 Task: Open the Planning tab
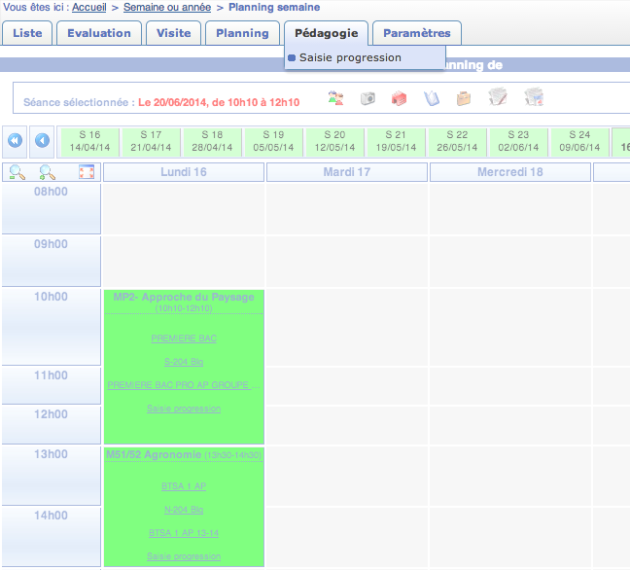pyautogui.click(x=242, y=33)
